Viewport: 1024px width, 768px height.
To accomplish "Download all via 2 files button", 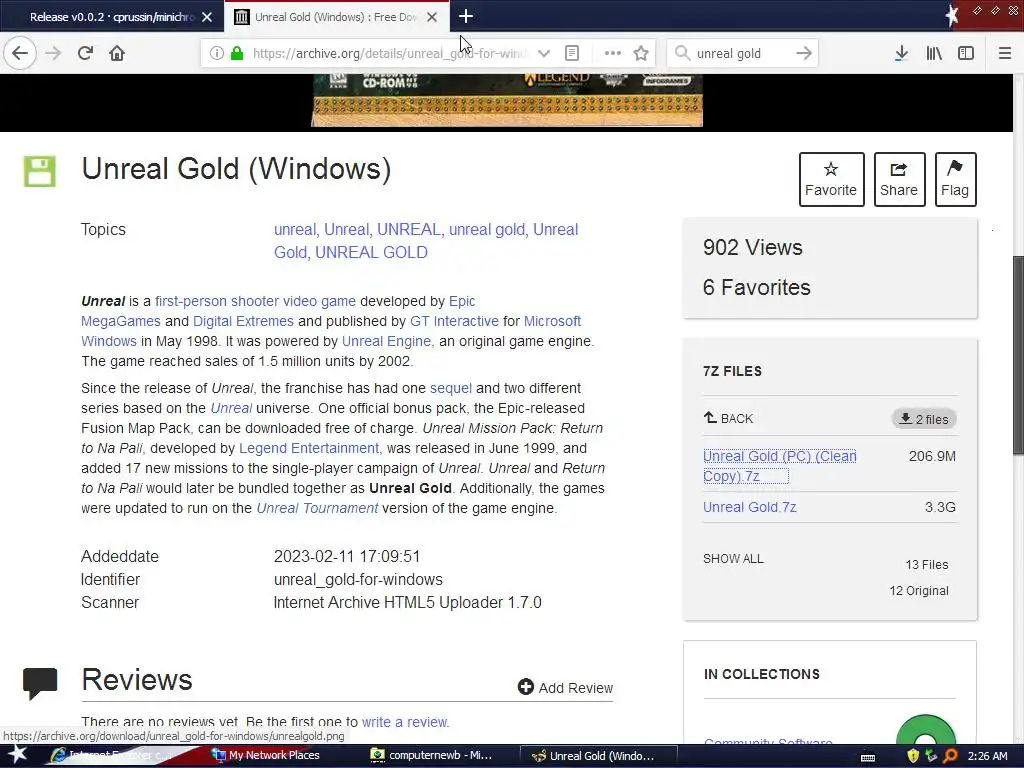I will point(924,419).
